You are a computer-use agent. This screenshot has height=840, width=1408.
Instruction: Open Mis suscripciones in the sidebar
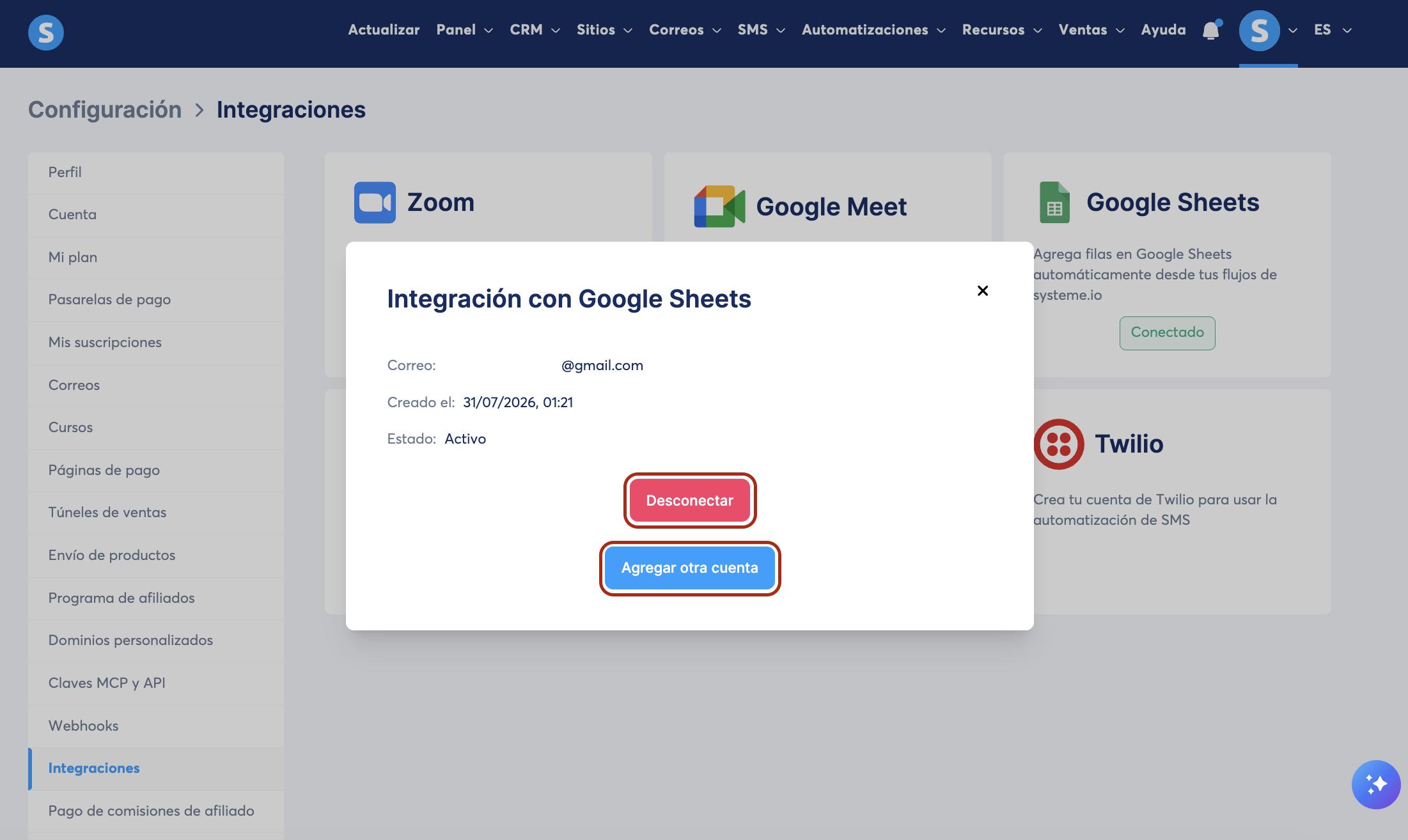(156, 343)
